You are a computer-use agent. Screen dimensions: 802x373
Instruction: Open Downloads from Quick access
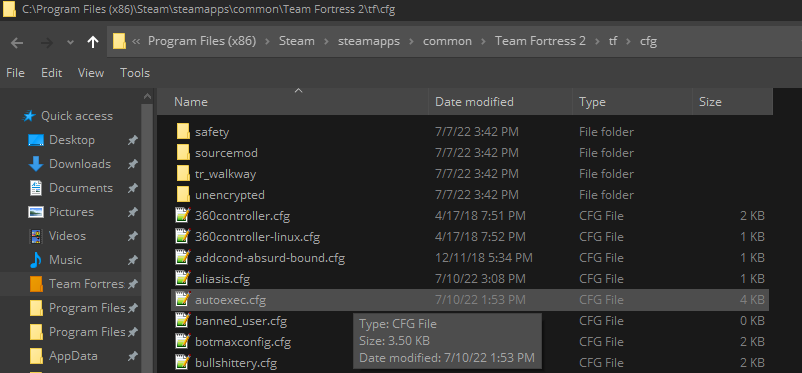(80, 164)
